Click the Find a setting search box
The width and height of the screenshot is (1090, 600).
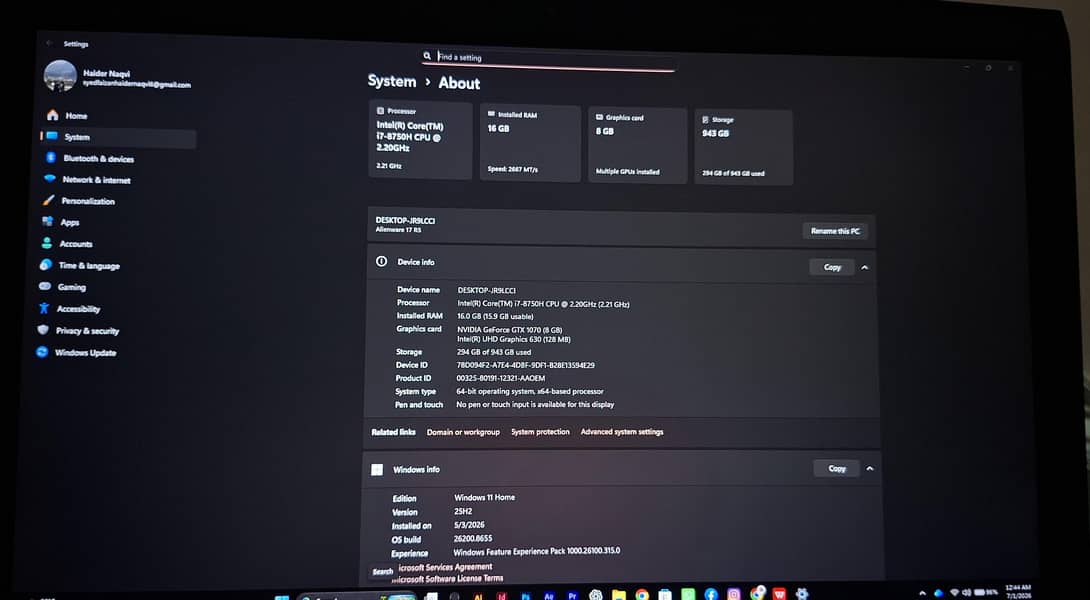pyautogui.click(x=548, y=58)
